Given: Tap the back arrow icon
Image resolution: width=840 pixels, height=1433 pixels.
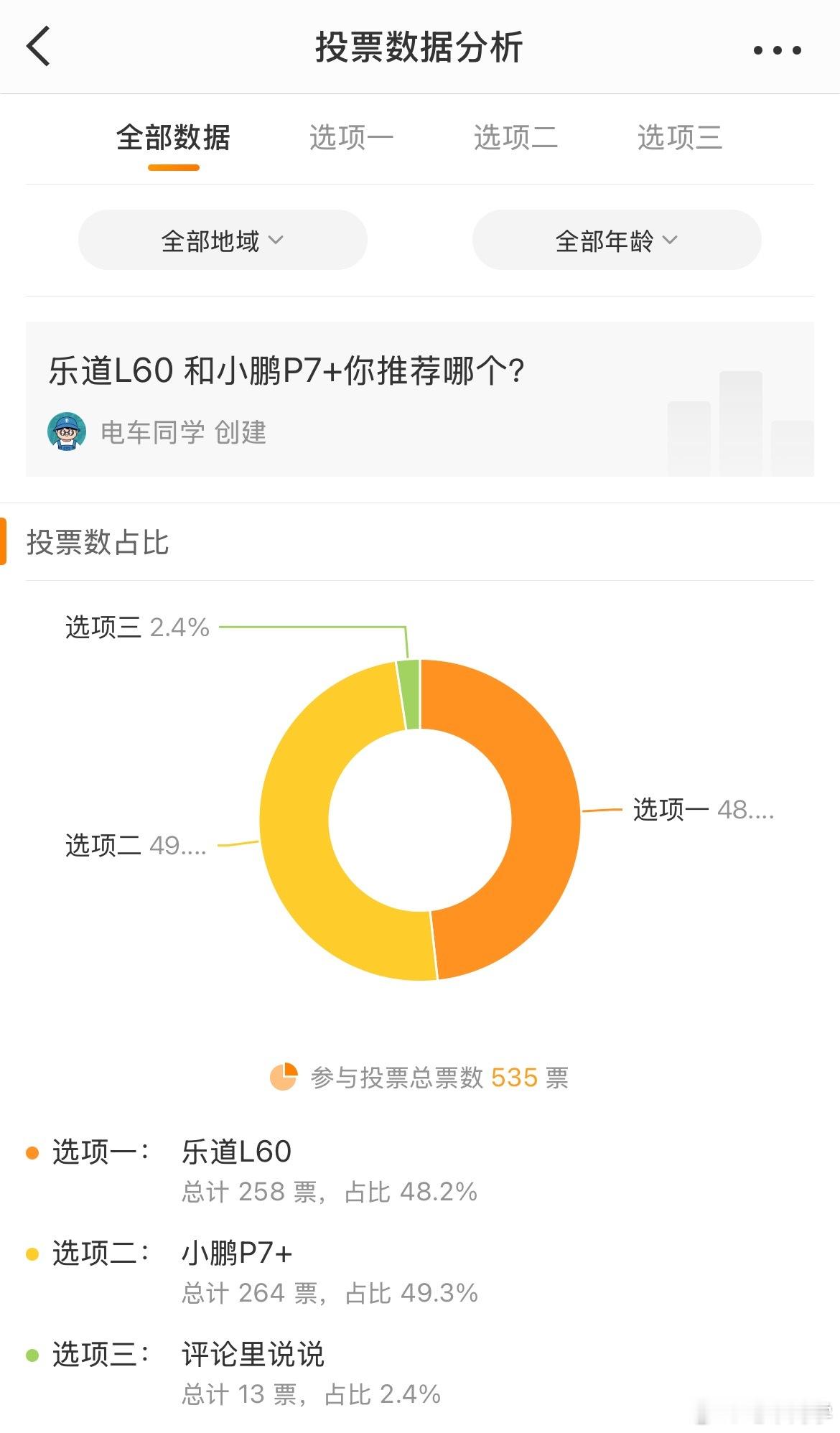Looking at the screenshot, I should click(39, 47).
